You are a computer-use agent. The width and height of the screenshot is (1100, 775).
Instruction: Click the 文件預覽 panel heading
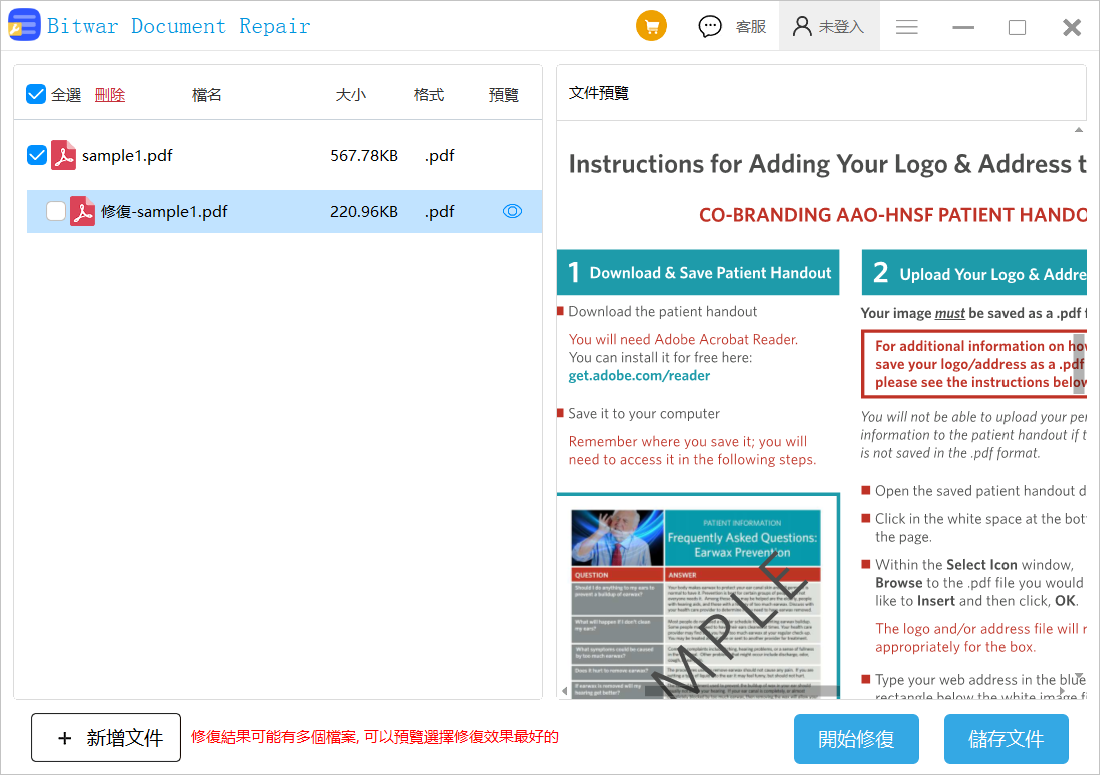598,93
